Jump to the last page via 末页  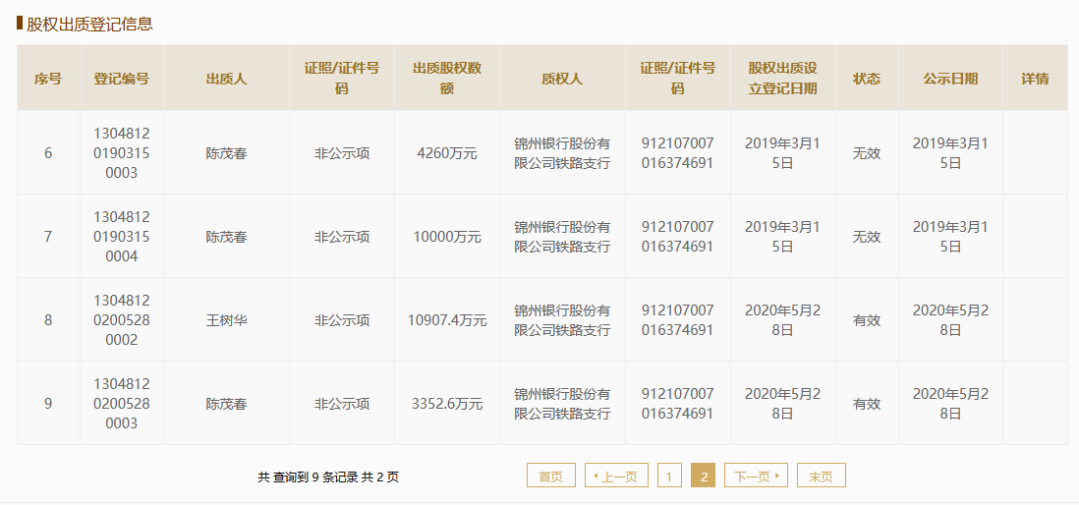821,475
